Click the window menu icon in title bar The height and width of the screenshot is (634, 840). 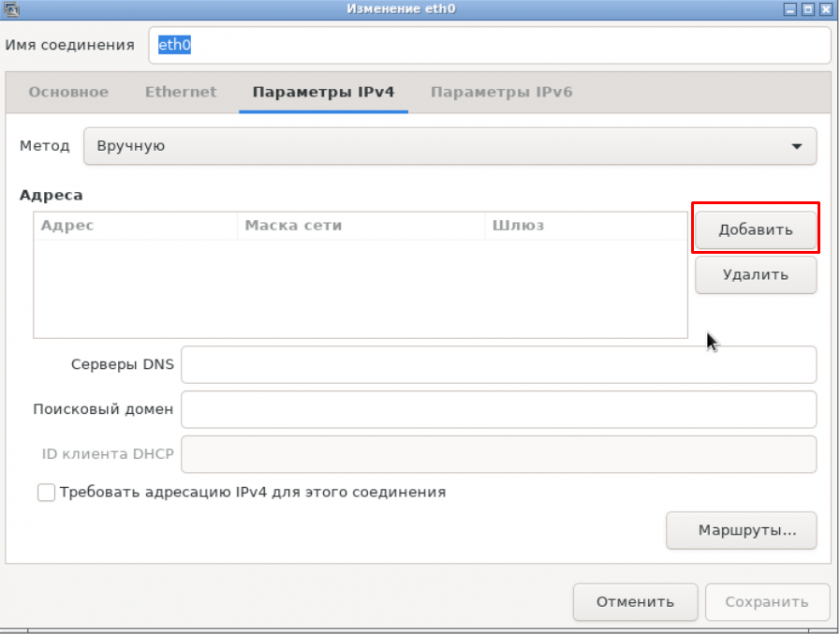click(x=10, y=9)
